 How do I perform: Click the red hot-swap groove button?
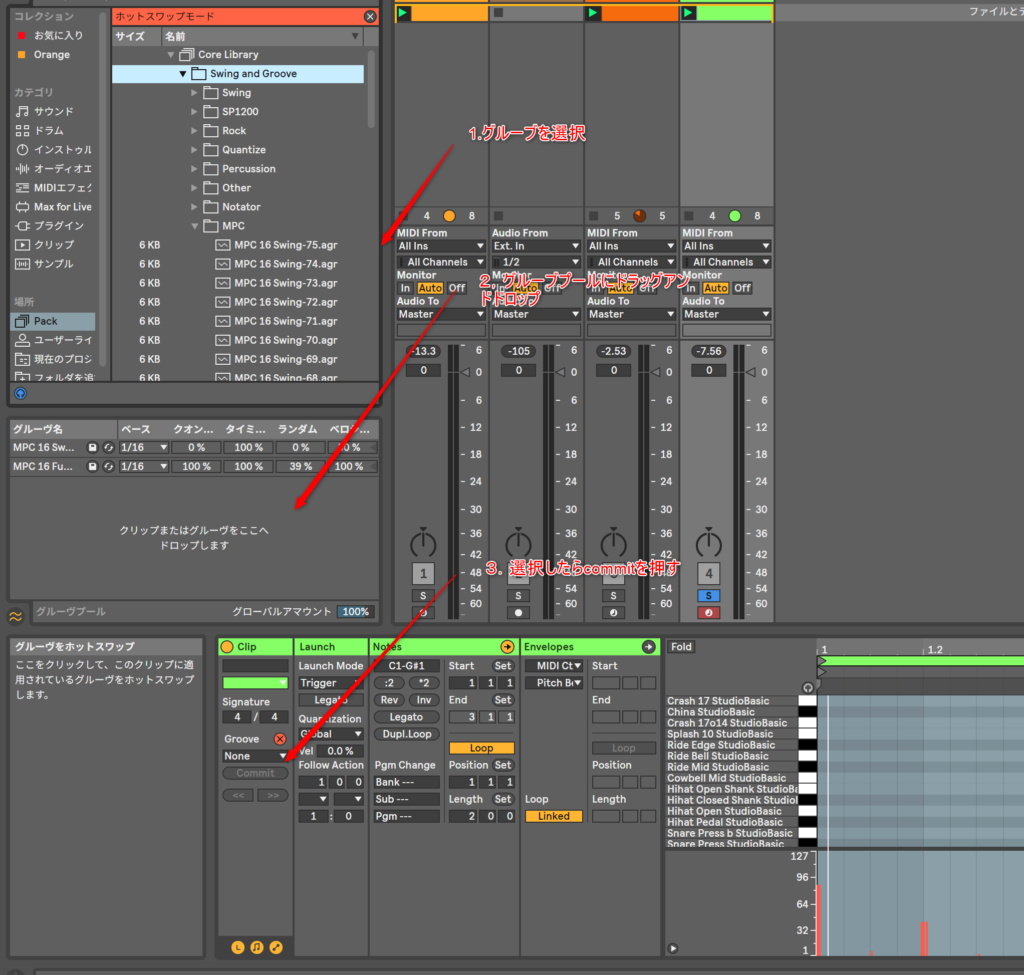(x=280, y=739)
